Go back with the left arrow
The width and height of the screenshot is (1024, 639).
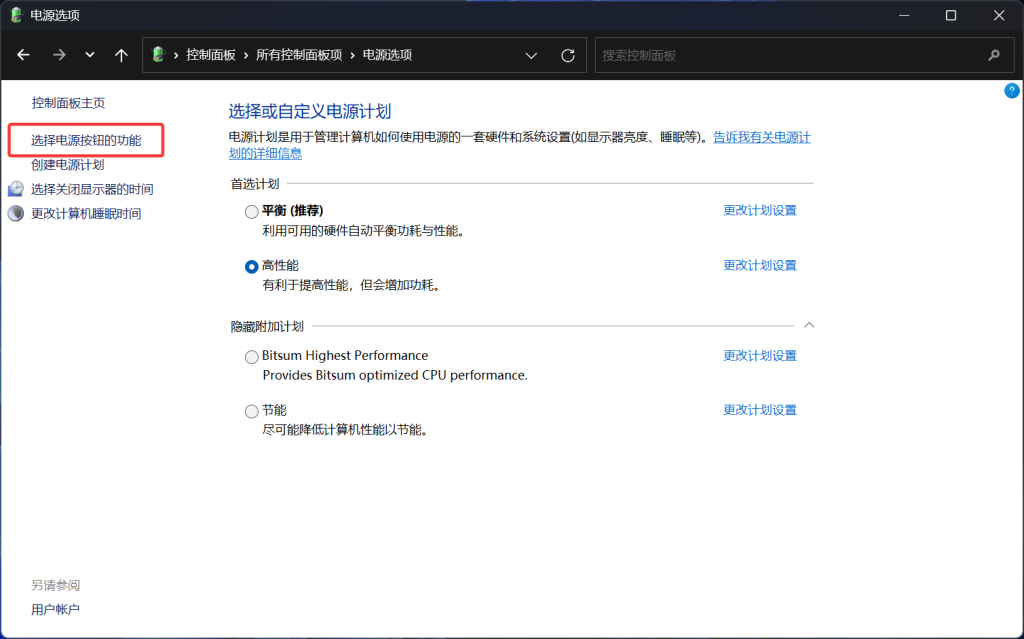(x=24, y=55)
